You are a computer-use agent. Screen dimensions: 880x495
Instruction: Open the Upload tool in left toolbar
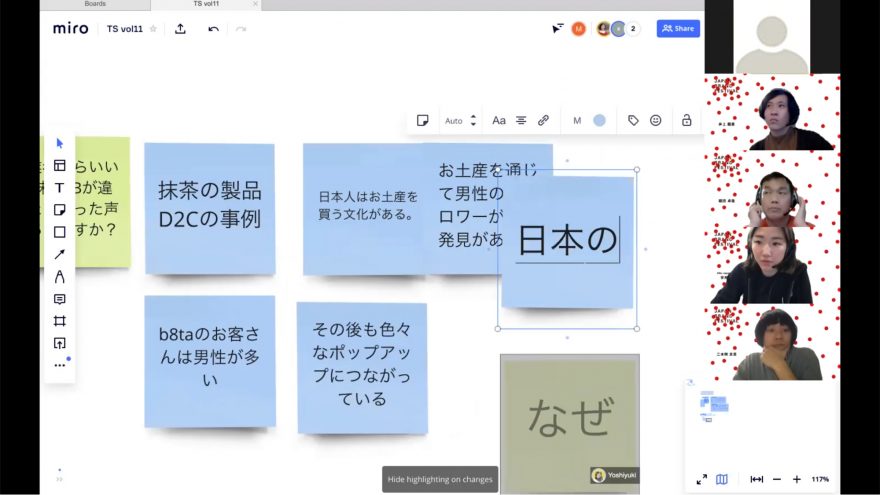coord(59,343)
